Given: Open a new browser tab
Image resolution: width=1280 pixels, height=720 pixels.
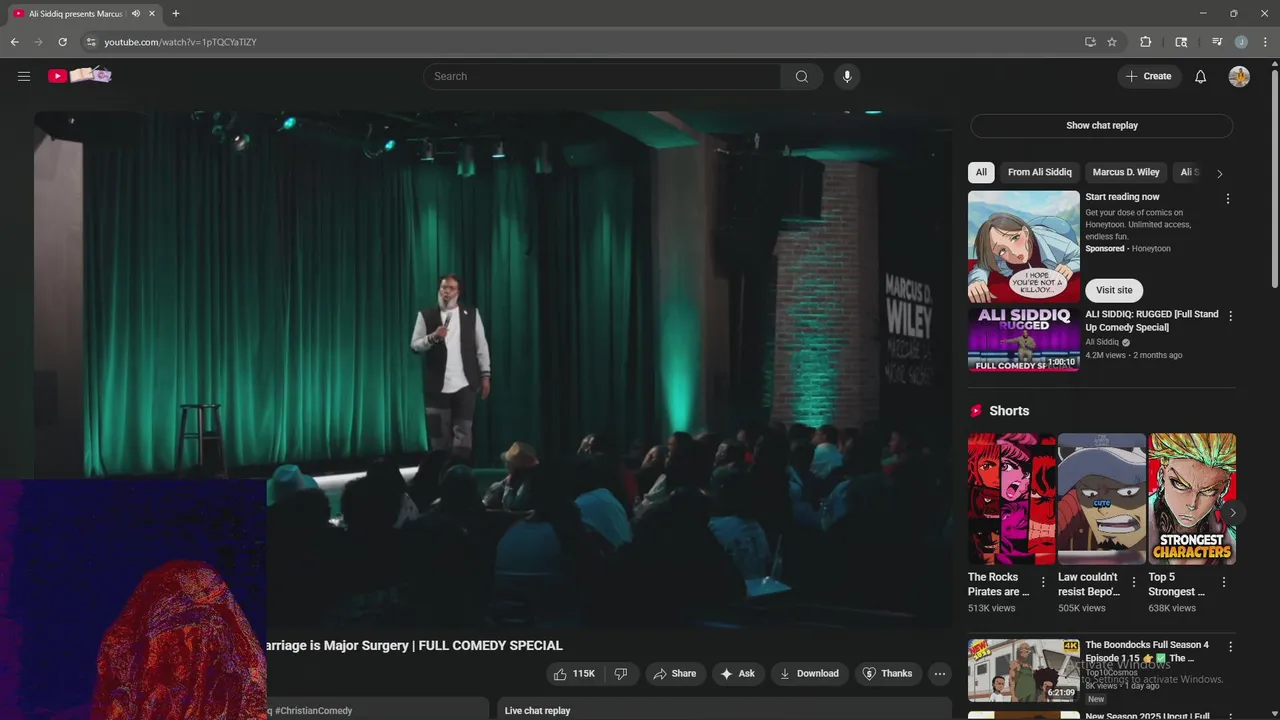Looking at the screenshot, I should click(176, 14).
